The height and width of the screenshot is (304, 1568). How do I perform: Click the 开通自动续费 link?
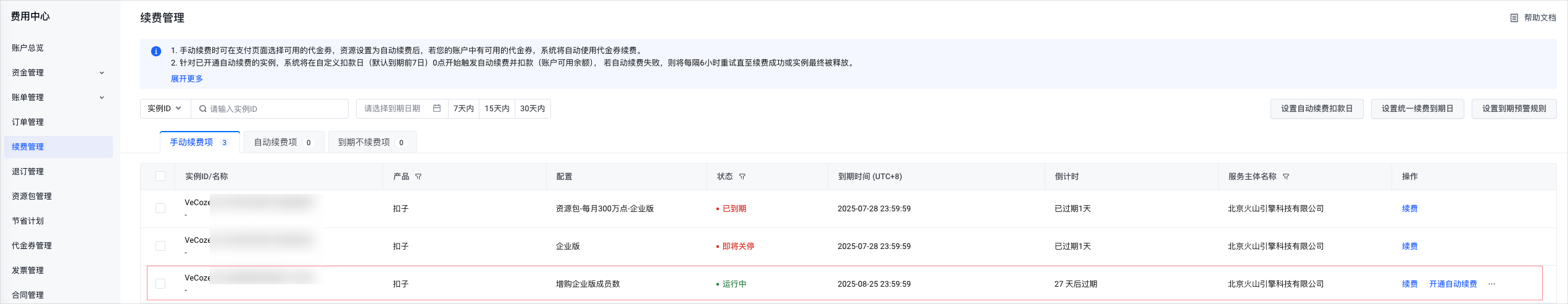(x=1453, y=284)
